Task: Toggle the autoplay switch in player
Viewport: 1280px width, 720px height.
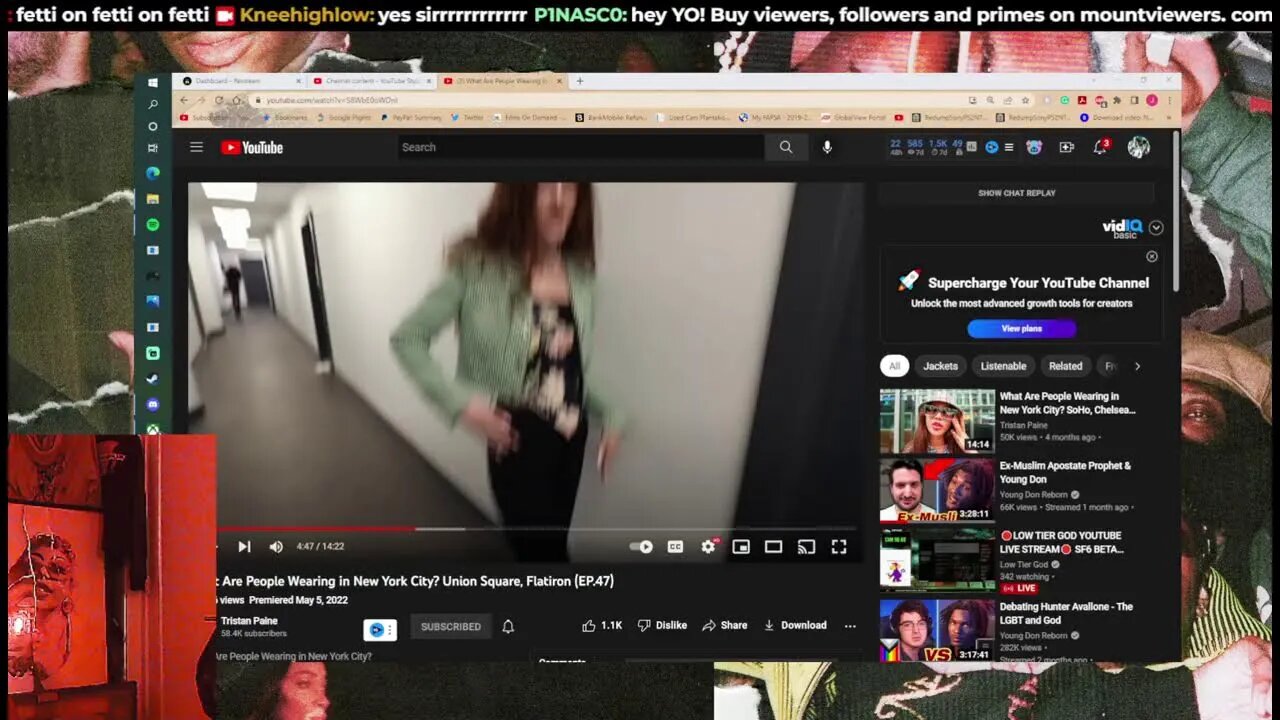Action: [x=641, y=546]
